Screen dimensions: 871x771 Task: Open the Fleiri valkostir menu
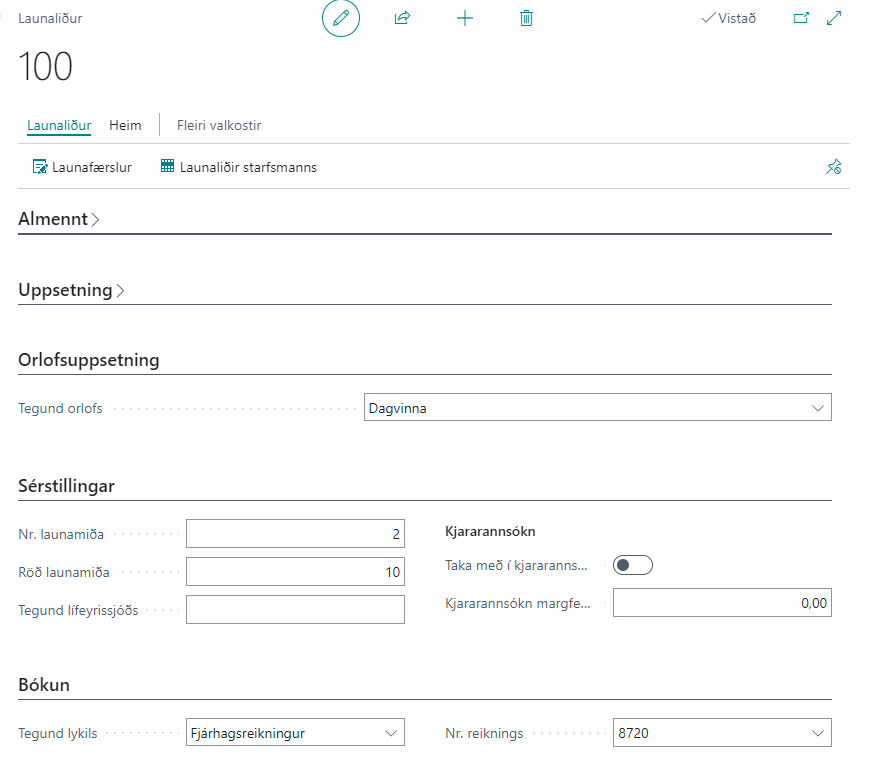218,126
